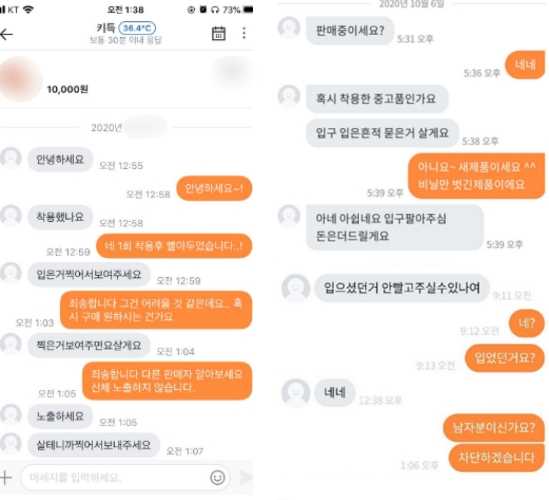Tap the 혹시 착용한 중고품인가요 message bubble
The width and height of the screenshot is (549, 500).
point(376,99)
